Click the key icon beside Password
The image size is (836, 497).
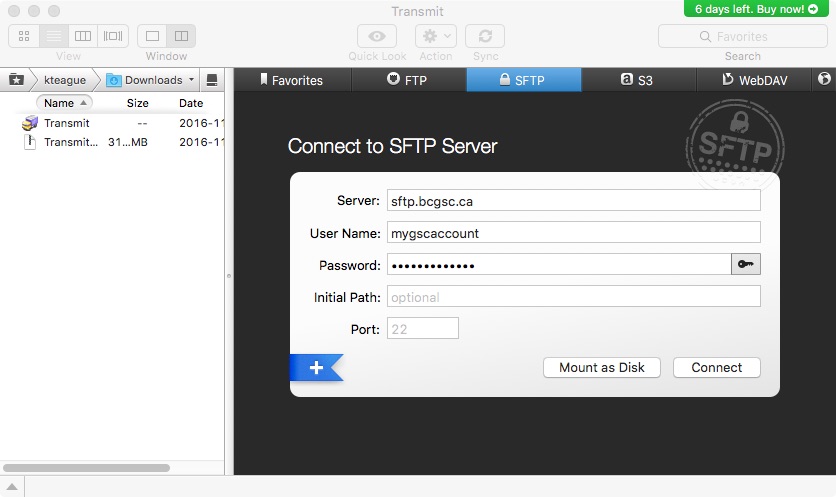[746, 264]
